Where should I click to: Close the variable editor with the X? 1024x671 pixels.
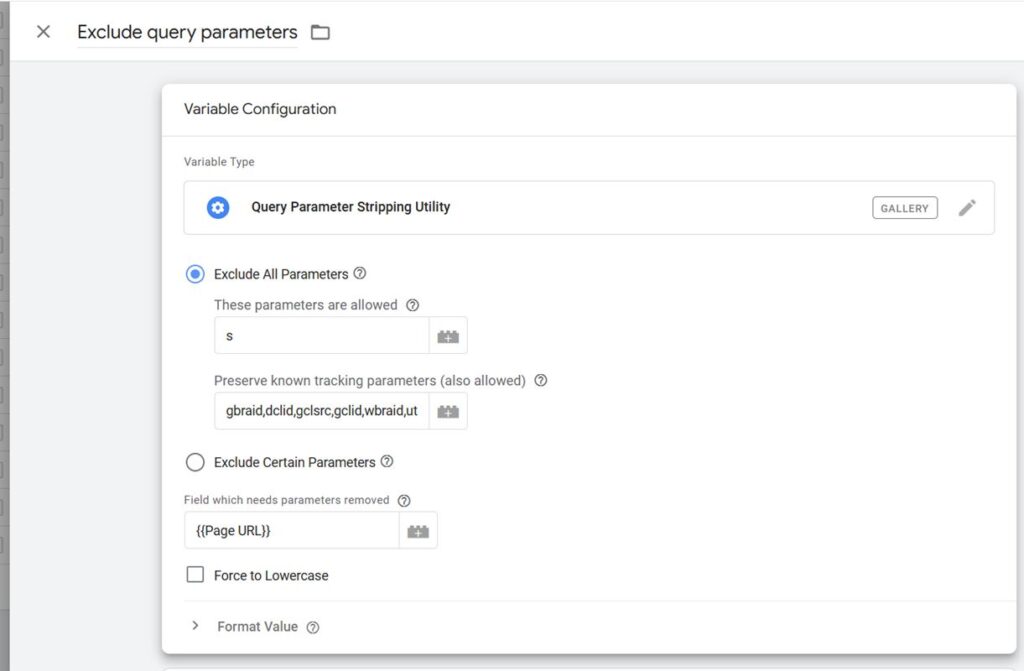tap(43, 32)
